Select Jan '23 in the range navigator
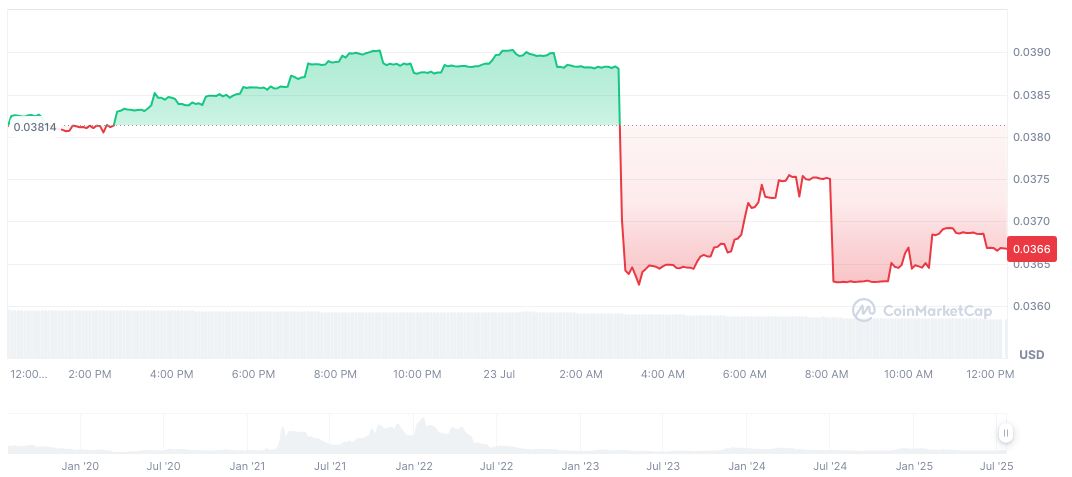The width and height of the screenshot is (1072, 477). 580,466
